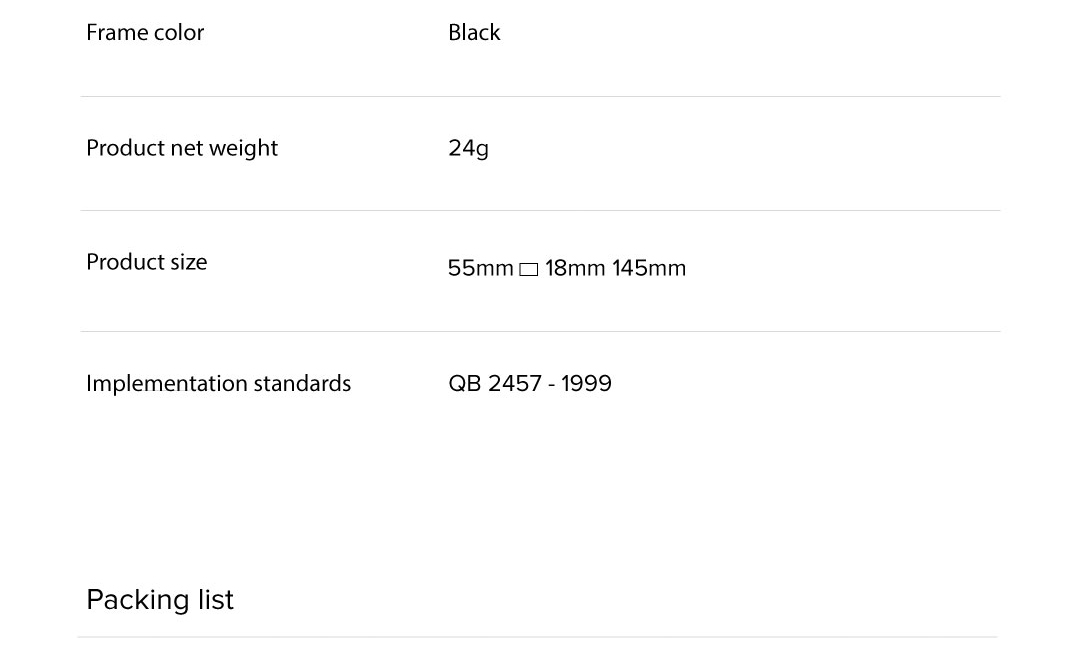Click the word "weight" in the net weight label

point(244,148)
